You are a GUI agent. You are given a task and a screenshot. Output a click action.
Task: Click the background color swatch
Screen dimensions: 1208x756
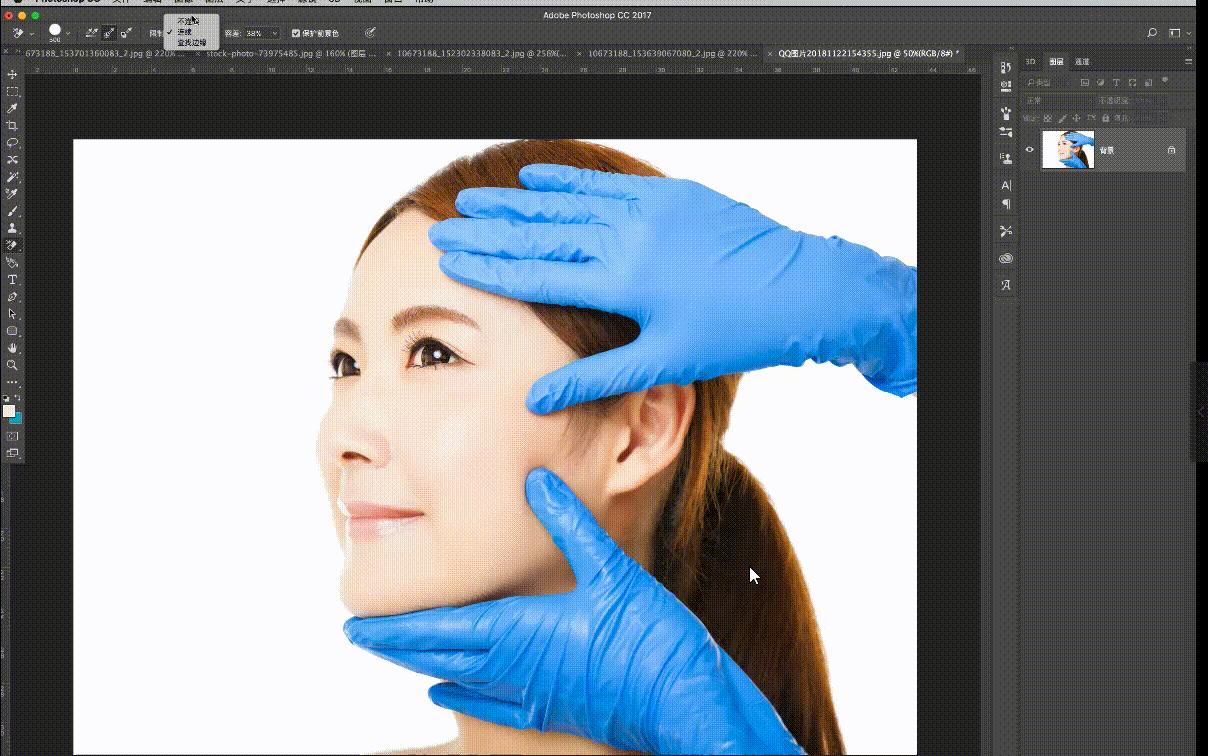pyautogui.click(x=17, y=418)
